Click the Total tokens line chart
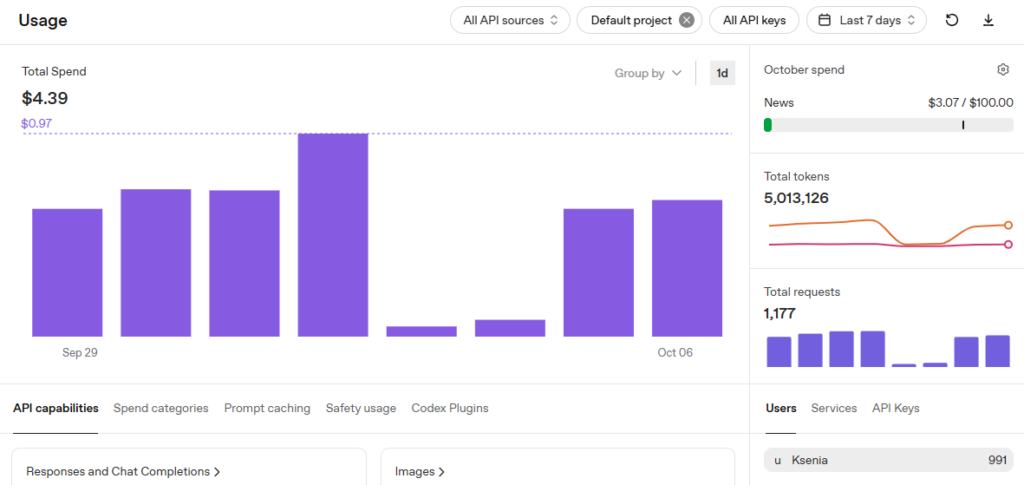The width and height of the screenshot is (1024, 485). click(888, 235)
